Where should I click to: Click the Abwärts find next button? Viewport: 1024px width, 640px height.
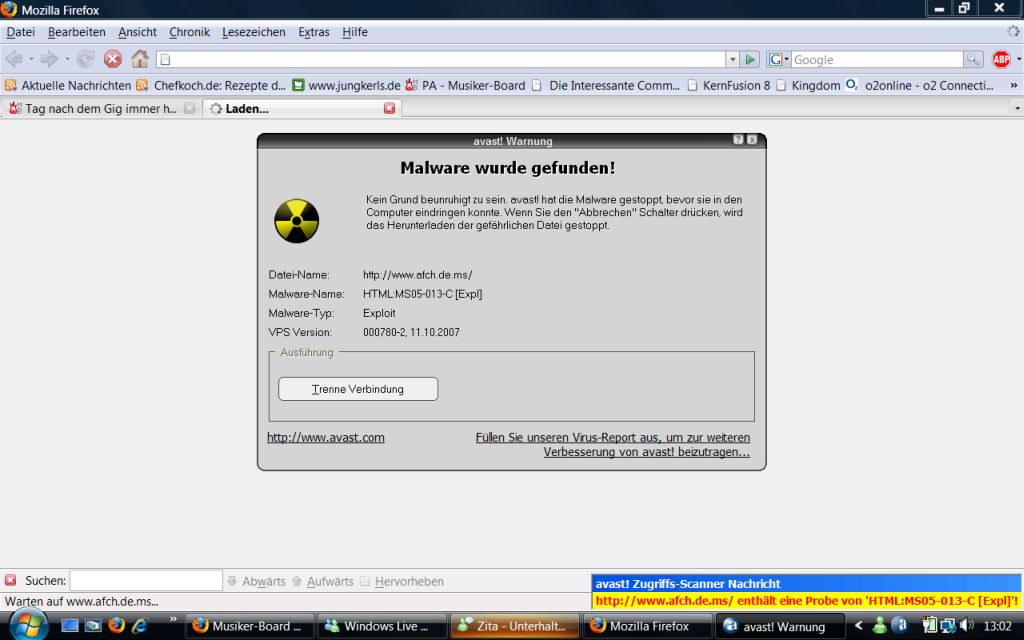click(x=256, y=581)
